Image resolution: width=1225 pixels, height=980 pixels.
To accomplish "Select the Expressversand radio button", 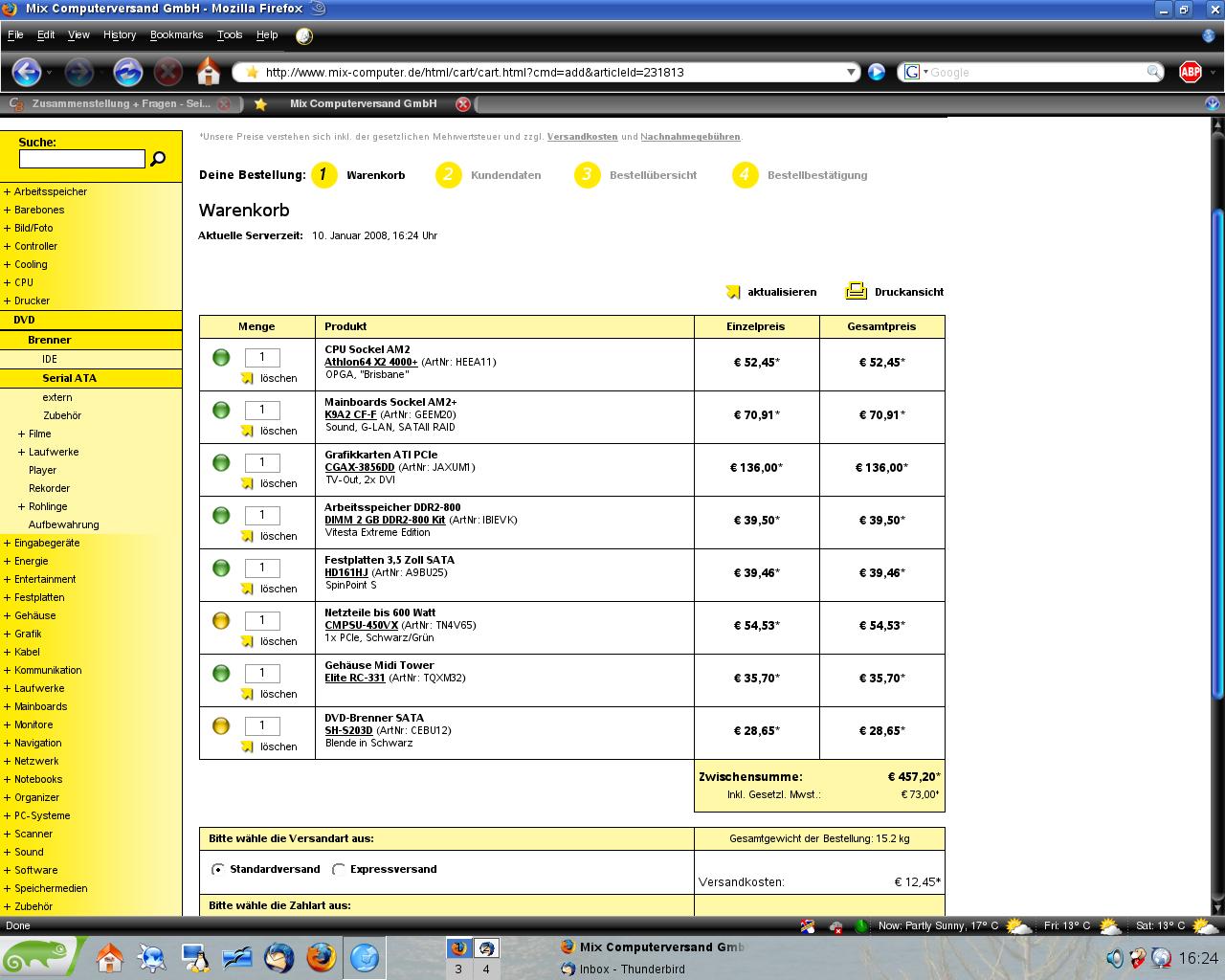I will [339, 869].
